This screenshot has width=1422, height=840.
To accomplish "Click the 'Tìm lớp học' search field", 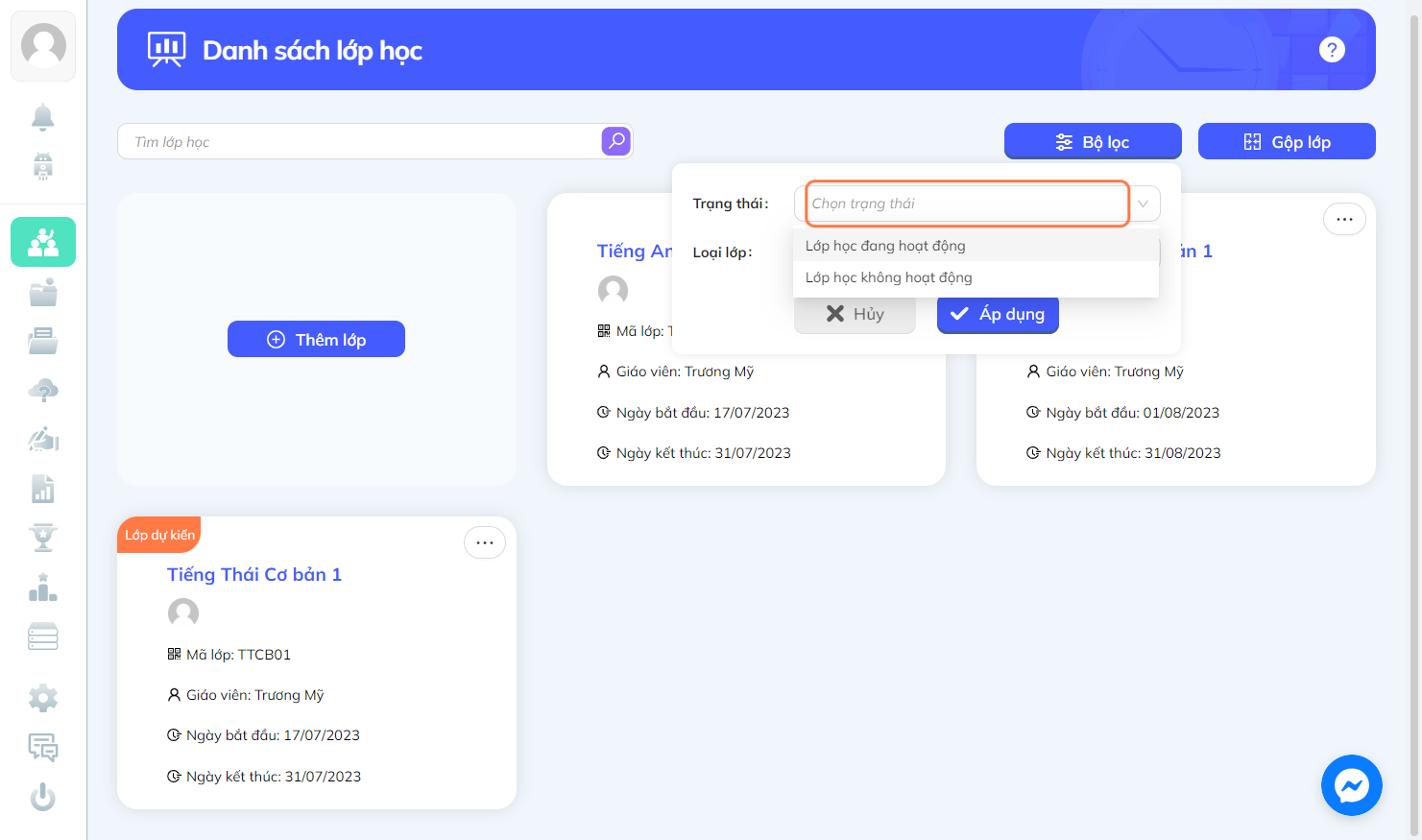I will click(x=359, y=141).
